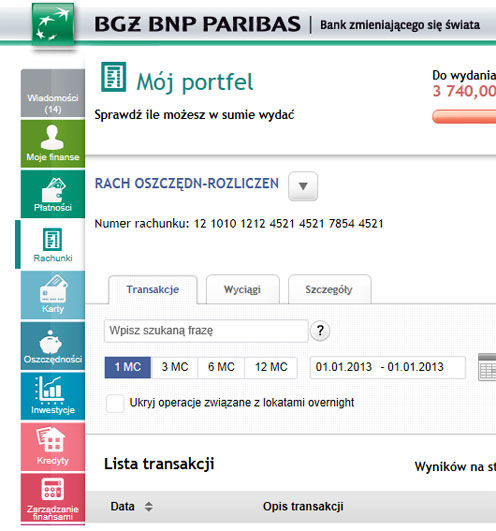The image size is (496, 531).
Task: Select the 1 MC period filter
Action: (128, 367)
